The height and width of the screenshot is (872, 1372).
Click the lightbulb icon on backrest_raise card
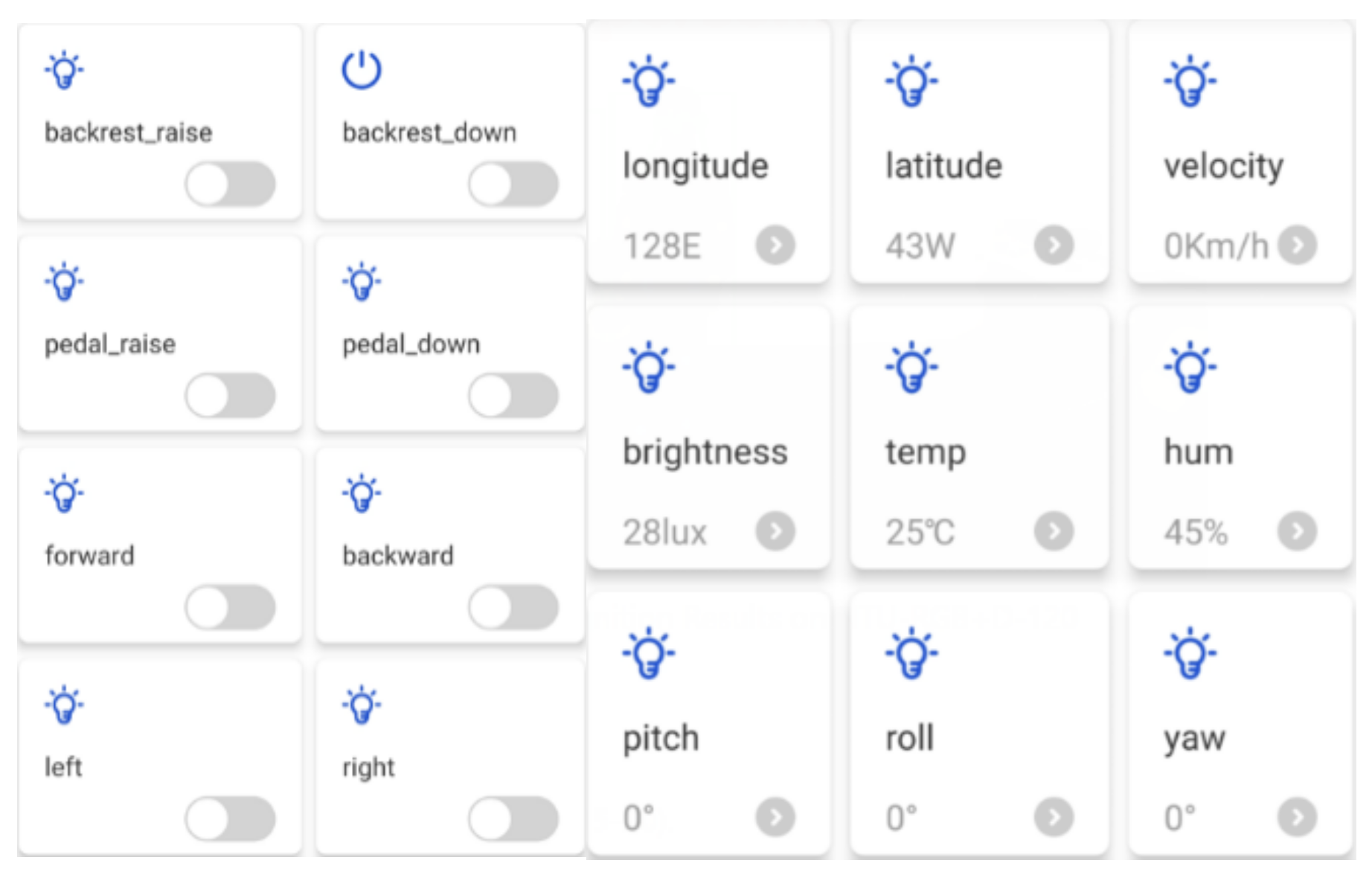[64, 71]
